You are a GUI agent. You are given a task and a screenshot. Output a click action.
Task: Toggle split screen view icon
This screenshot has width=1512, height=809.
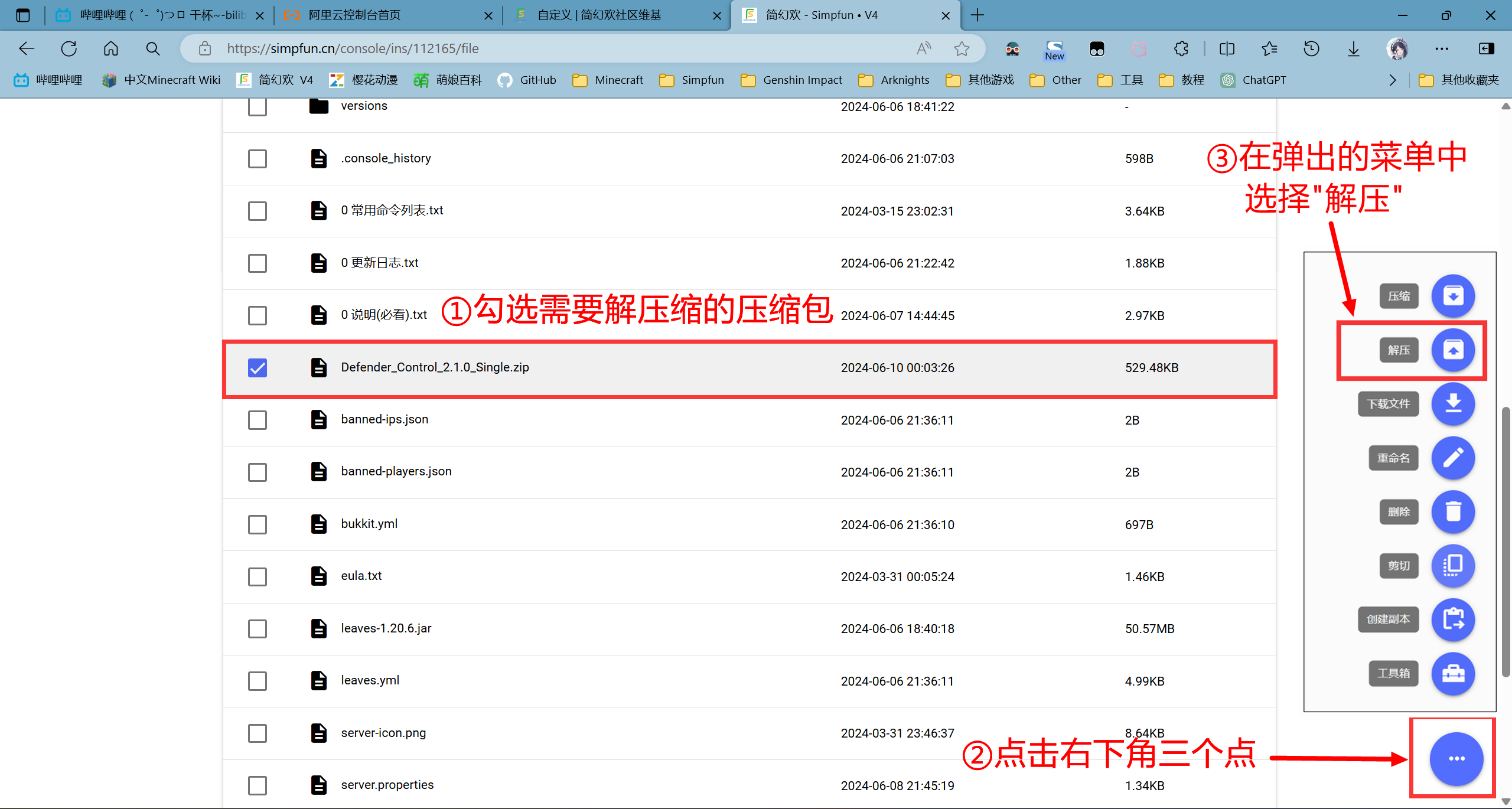[1227, 48]
